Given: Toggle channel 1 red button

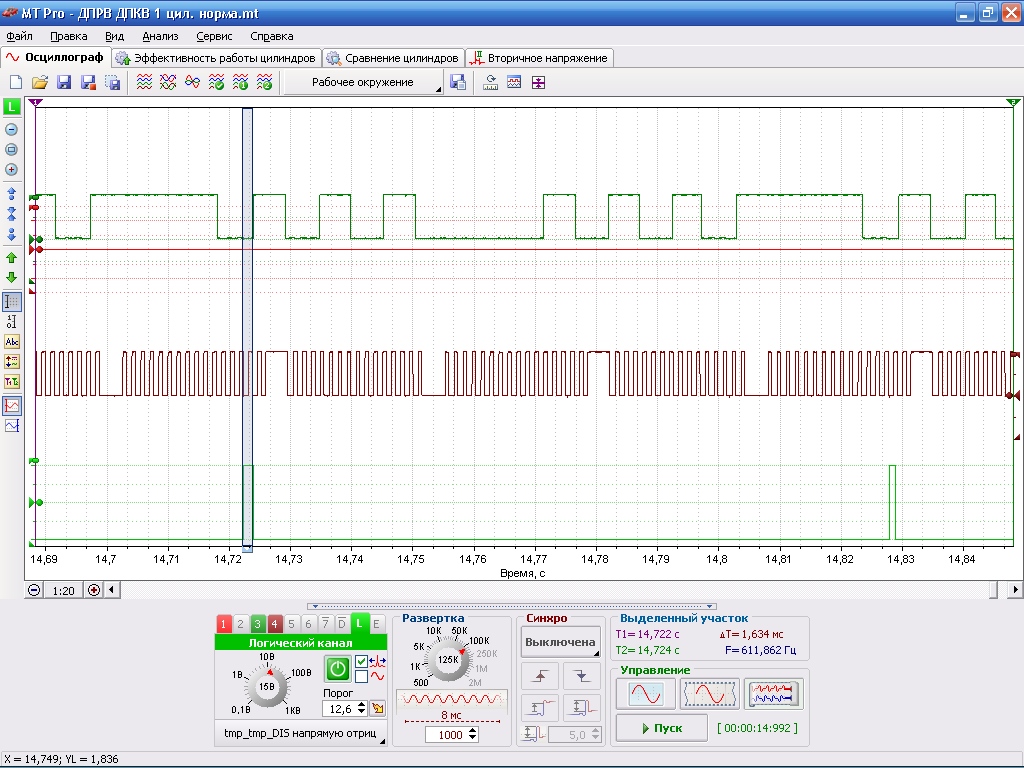Looking at the screenshot, I should click(223, 624).
